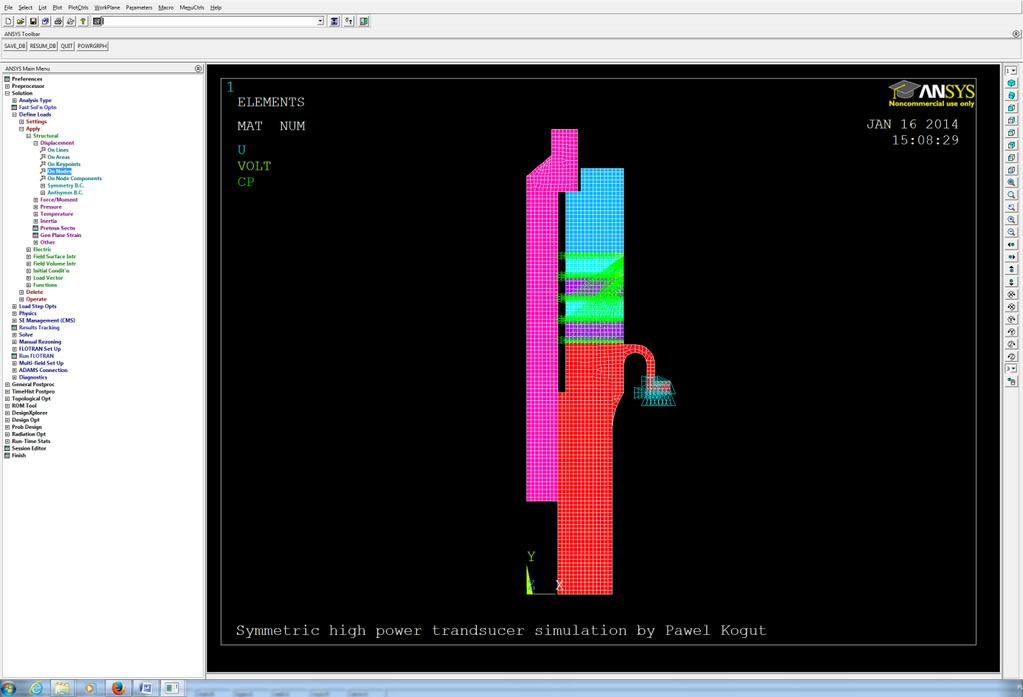Image resolution: width=1023 pixels, height=697 pixels.
Task: Click the Fit View magnifier icon
Action: (x=1011, y=183)
